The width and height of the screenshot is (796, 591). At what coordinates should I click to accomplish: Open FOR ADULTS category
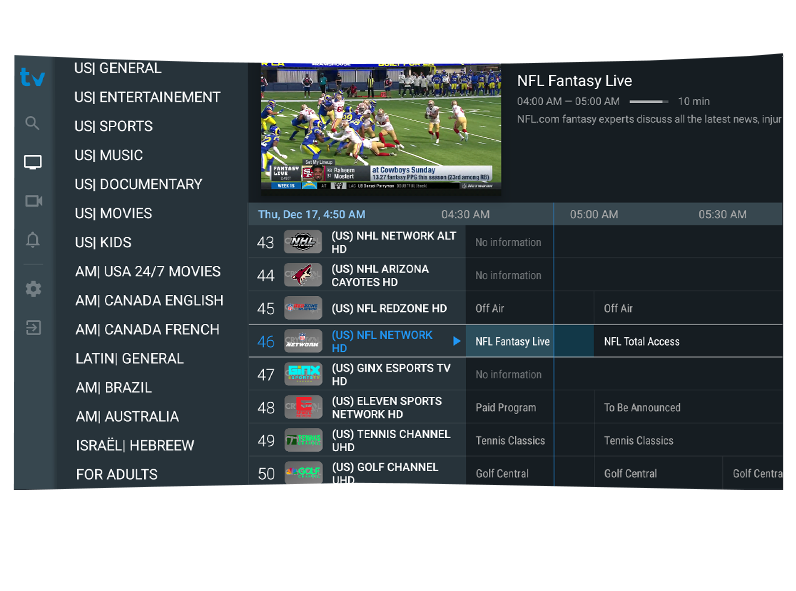pyautogui.click(x=117, y=474)
